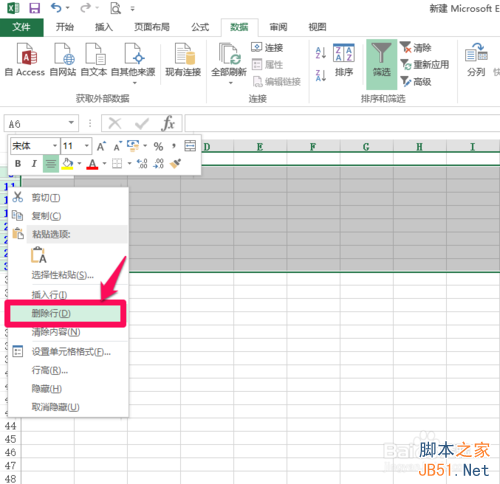Viewport: 500px width, 484px height.
Task: Switch to Review (审阅) tab
Action: click(x=278, y=27)
